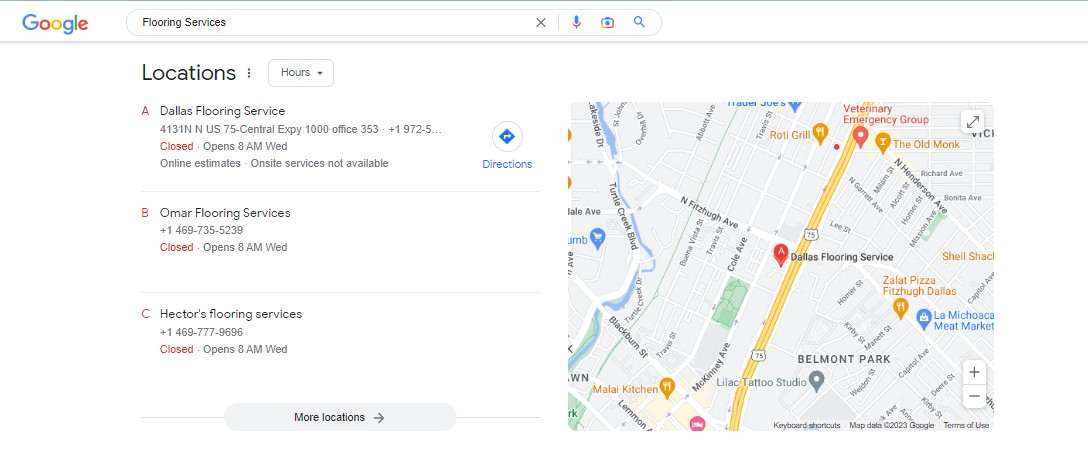Zoom in on the map
The image size is (1088, 462).
click(x=974, y=372)
